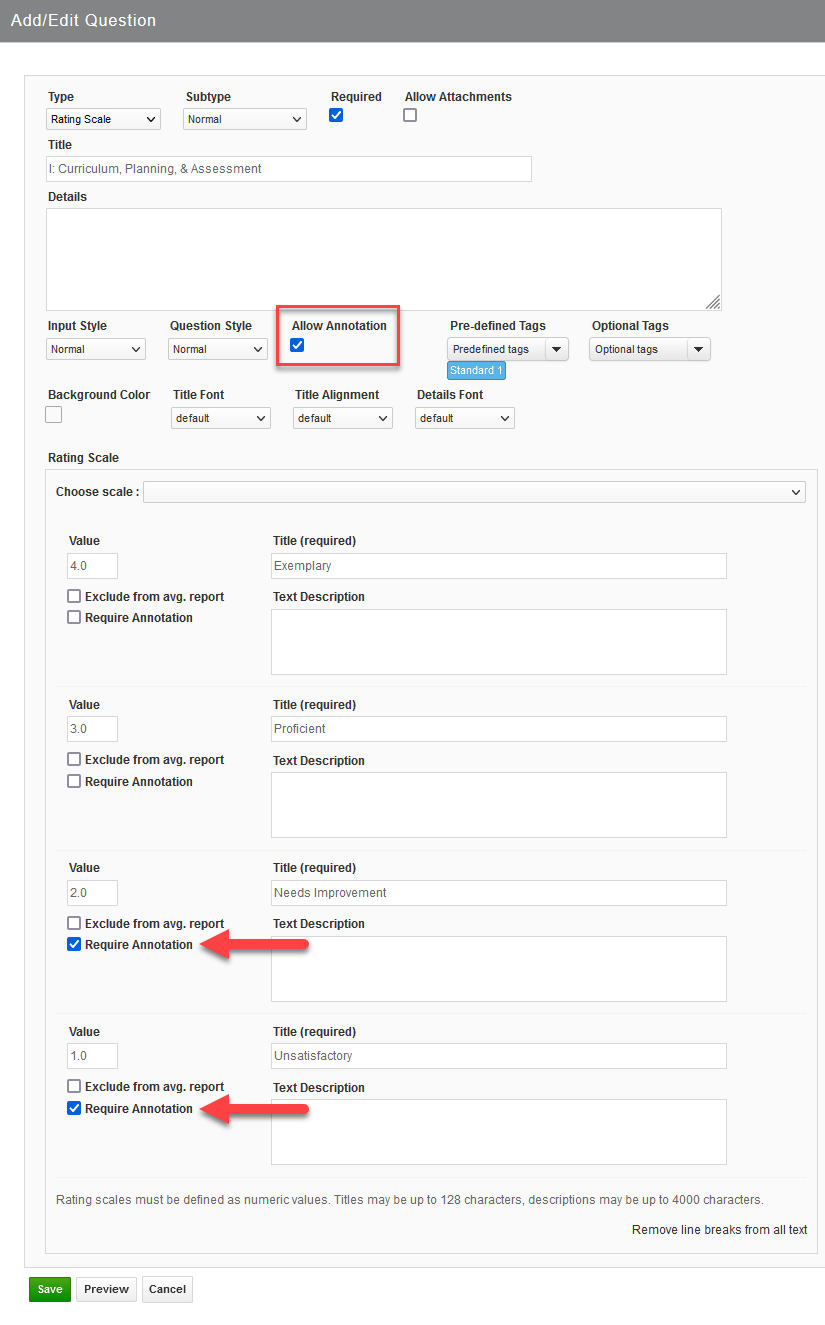This screenshot has width=825, height=1325.
Task: Toggle the Allow Annotation checkbox
Action: (x=297, y=345)
